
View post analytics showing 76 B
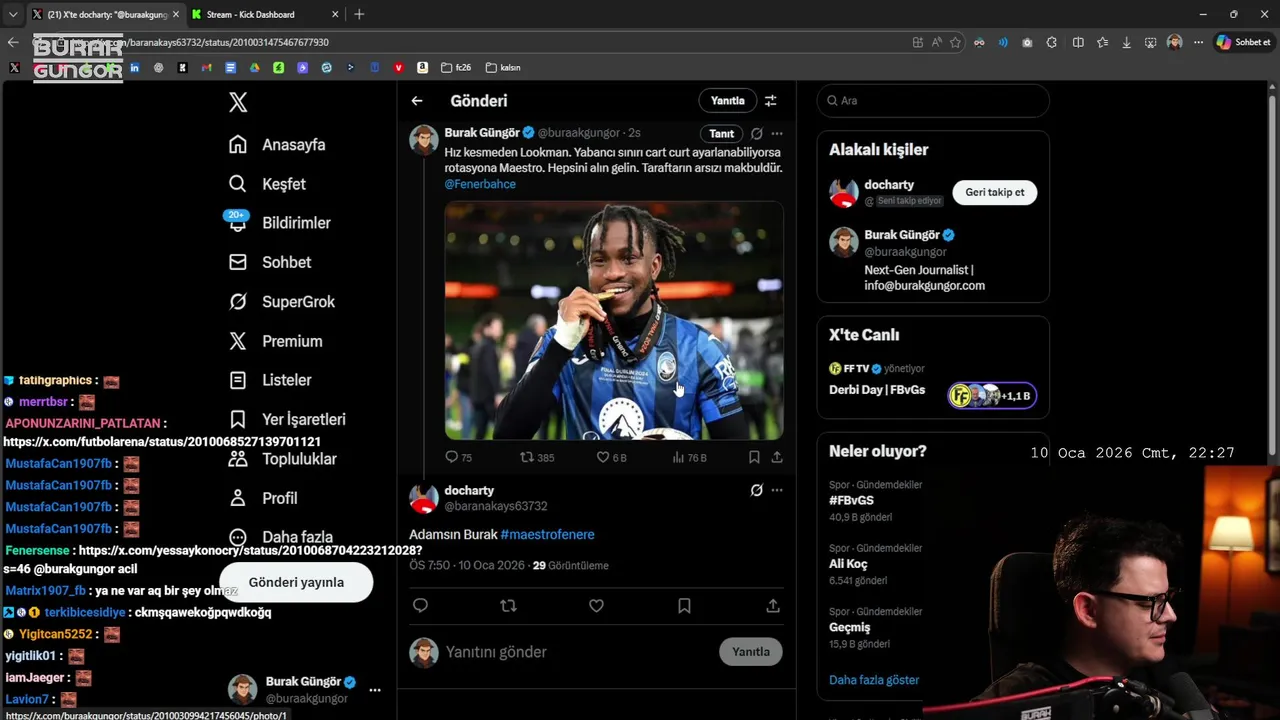pyautogui.click(x=689, y=457)
